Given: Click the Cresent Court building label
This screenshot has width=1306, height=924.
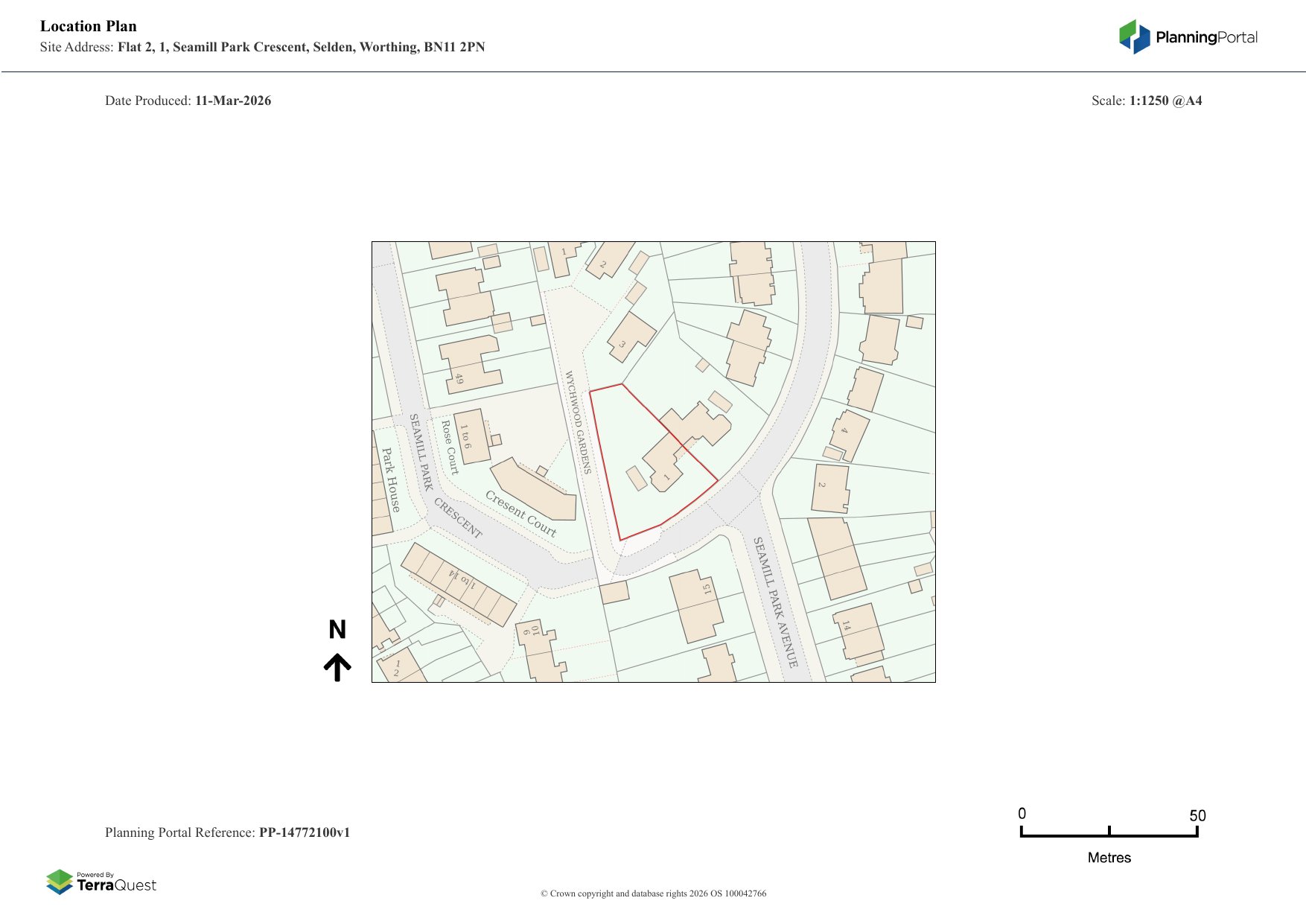Looking at the screenshot, I should point(520,513).
